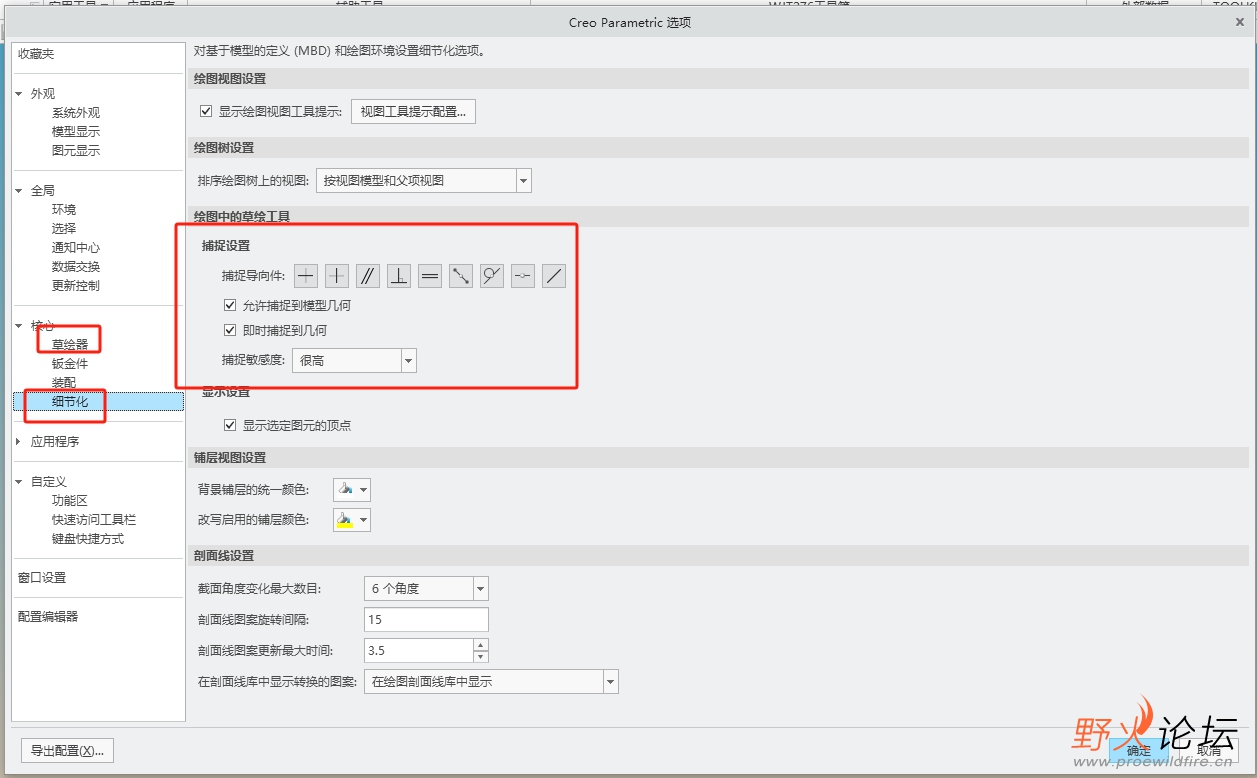Image resolution: width=1257 pixels, height=778 pixels.
Task: Open 收藏夹 in the left panel
Action: (36, 53)
